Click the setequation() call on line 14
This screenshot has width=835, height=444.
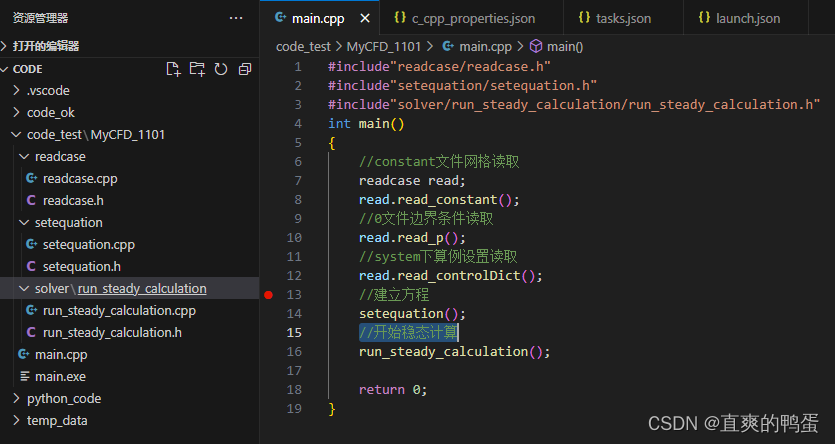pyautogui.click(x=412, y=314)
